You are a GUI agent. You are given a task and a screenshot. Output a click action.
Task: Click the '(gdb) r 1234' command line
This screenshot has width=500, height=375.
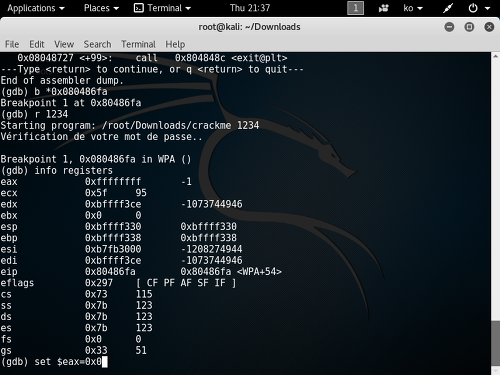point(34,114)
